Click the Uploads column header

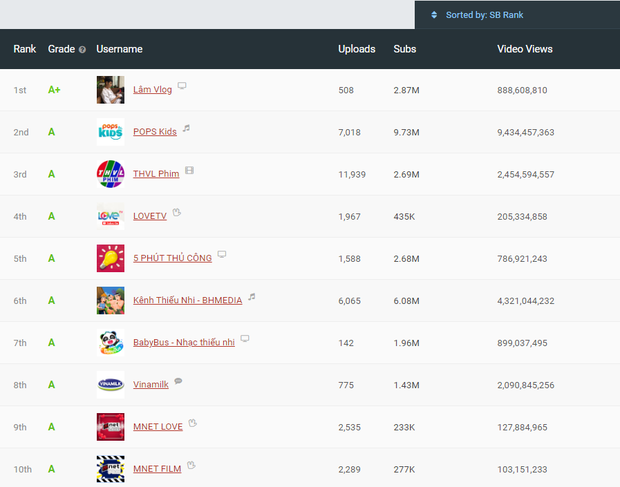[x=356, y=49]
